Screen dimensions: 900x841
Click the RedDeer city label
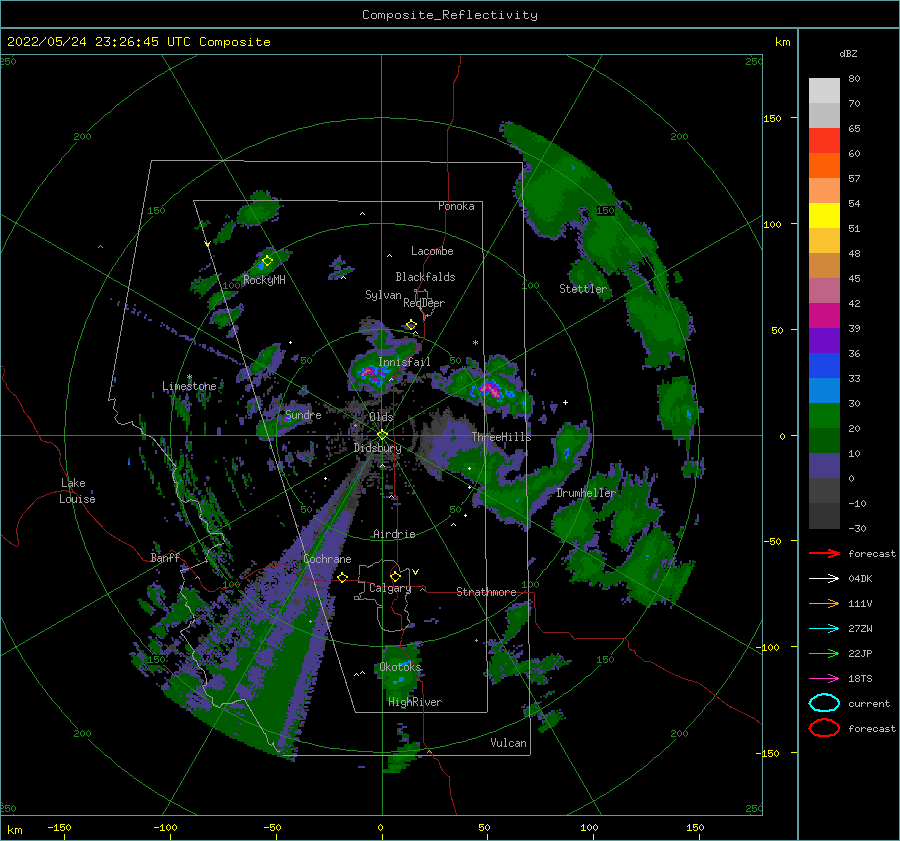pyautogui.click(x=424, y=303)
